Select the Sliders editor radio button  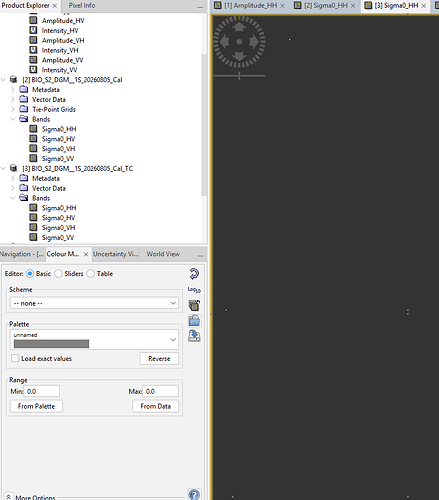click(58, 274)
